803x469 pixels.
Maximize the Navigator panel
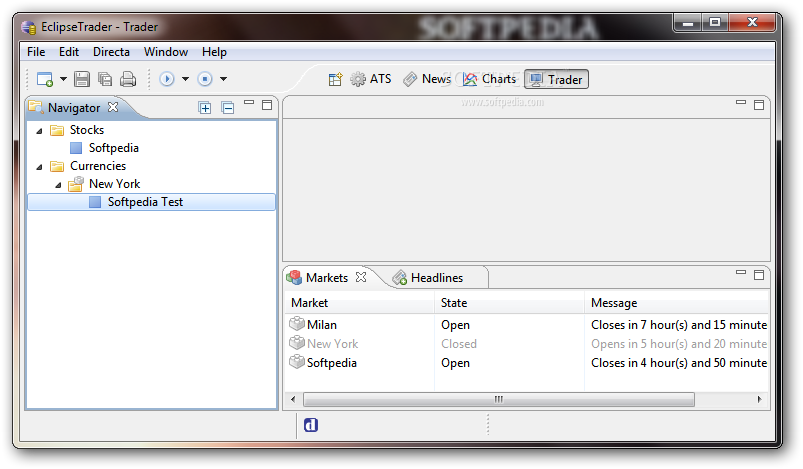[x=267, y=105]
